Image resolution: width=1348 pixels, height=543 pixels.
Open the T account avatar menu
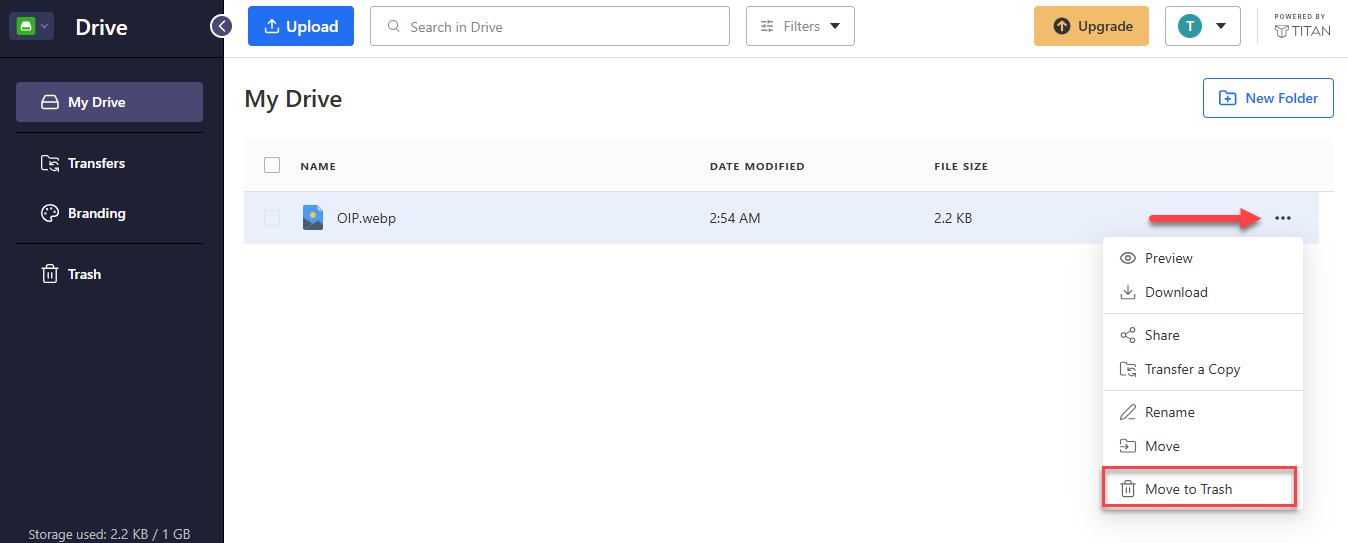[1203, 26]
